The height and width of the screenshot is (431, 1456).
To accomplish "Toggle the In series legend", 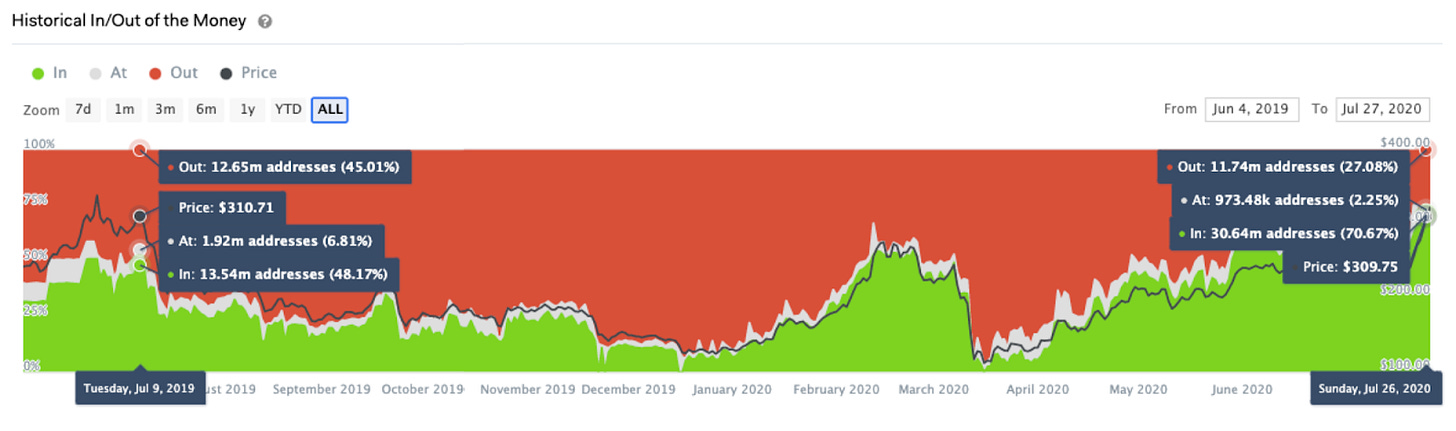I will [59, 73].
